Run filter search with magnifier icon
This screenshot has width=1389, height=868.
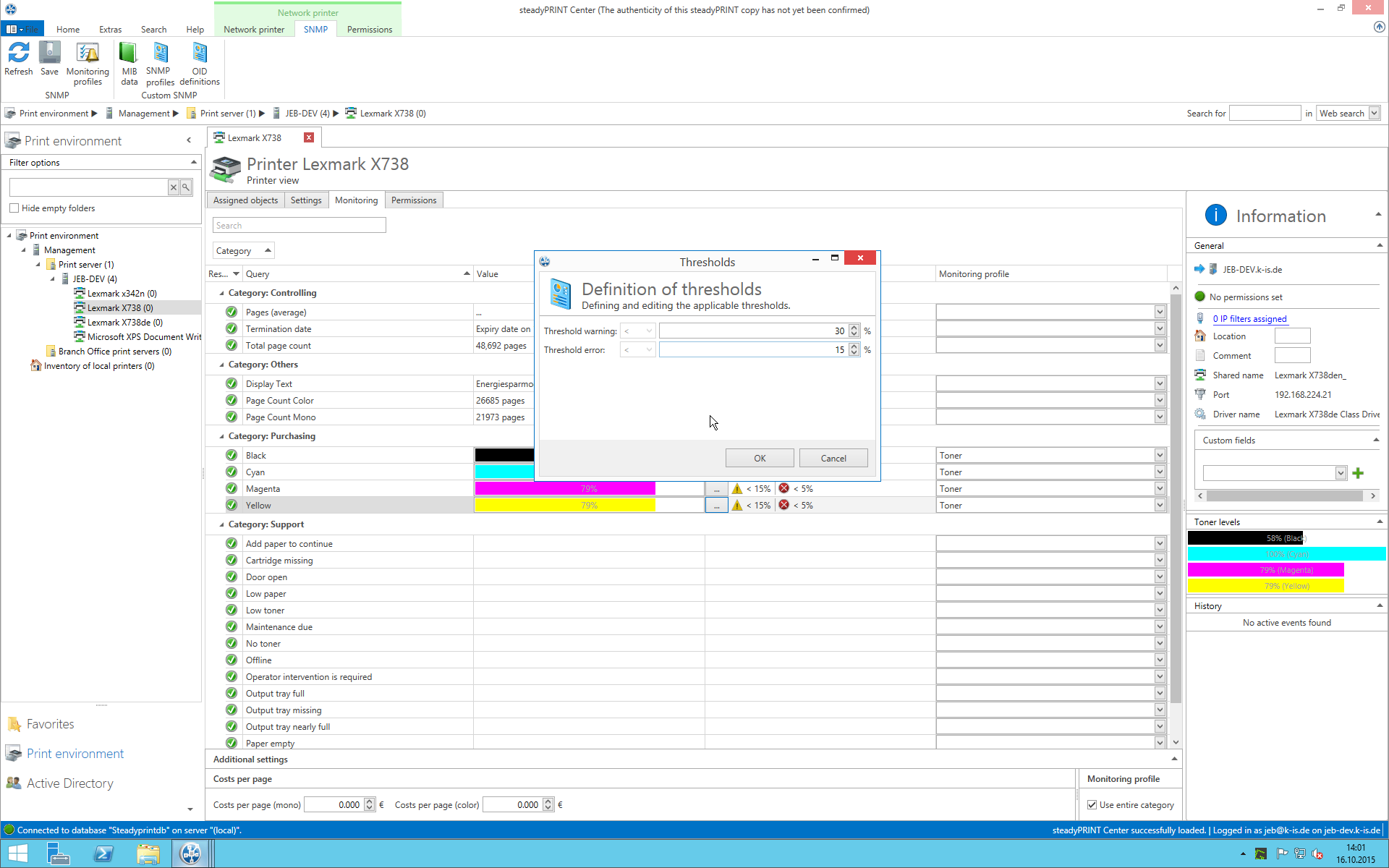(x=186, y=187)
